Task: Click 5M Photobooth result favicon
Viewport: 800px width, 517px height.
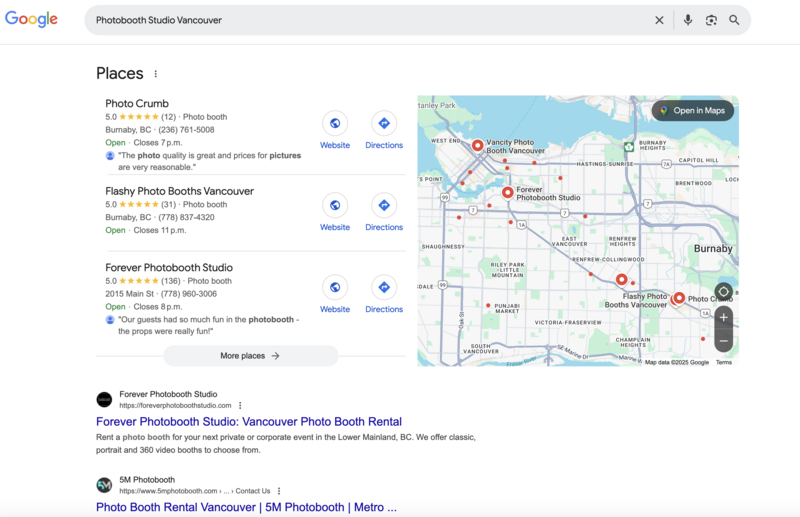Action: pyautogui.click(x=104, y=485)
